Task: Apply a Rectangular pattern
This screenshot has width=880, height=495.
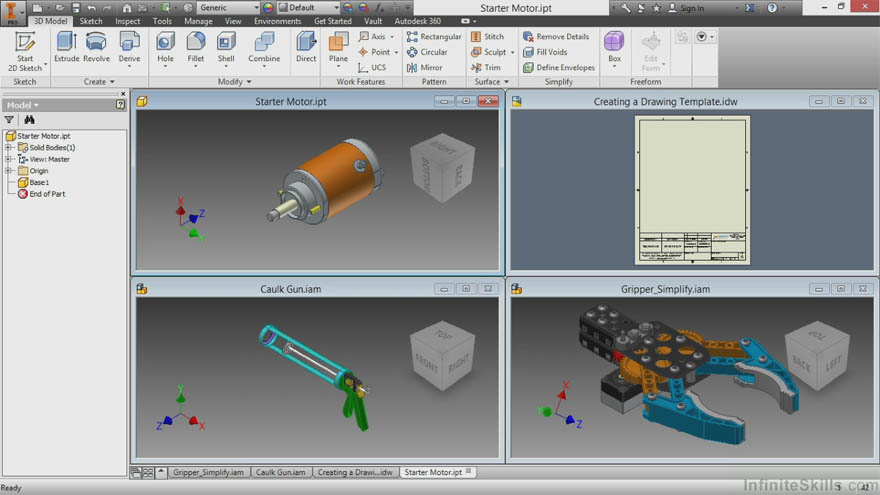Action: coord(434,36)
